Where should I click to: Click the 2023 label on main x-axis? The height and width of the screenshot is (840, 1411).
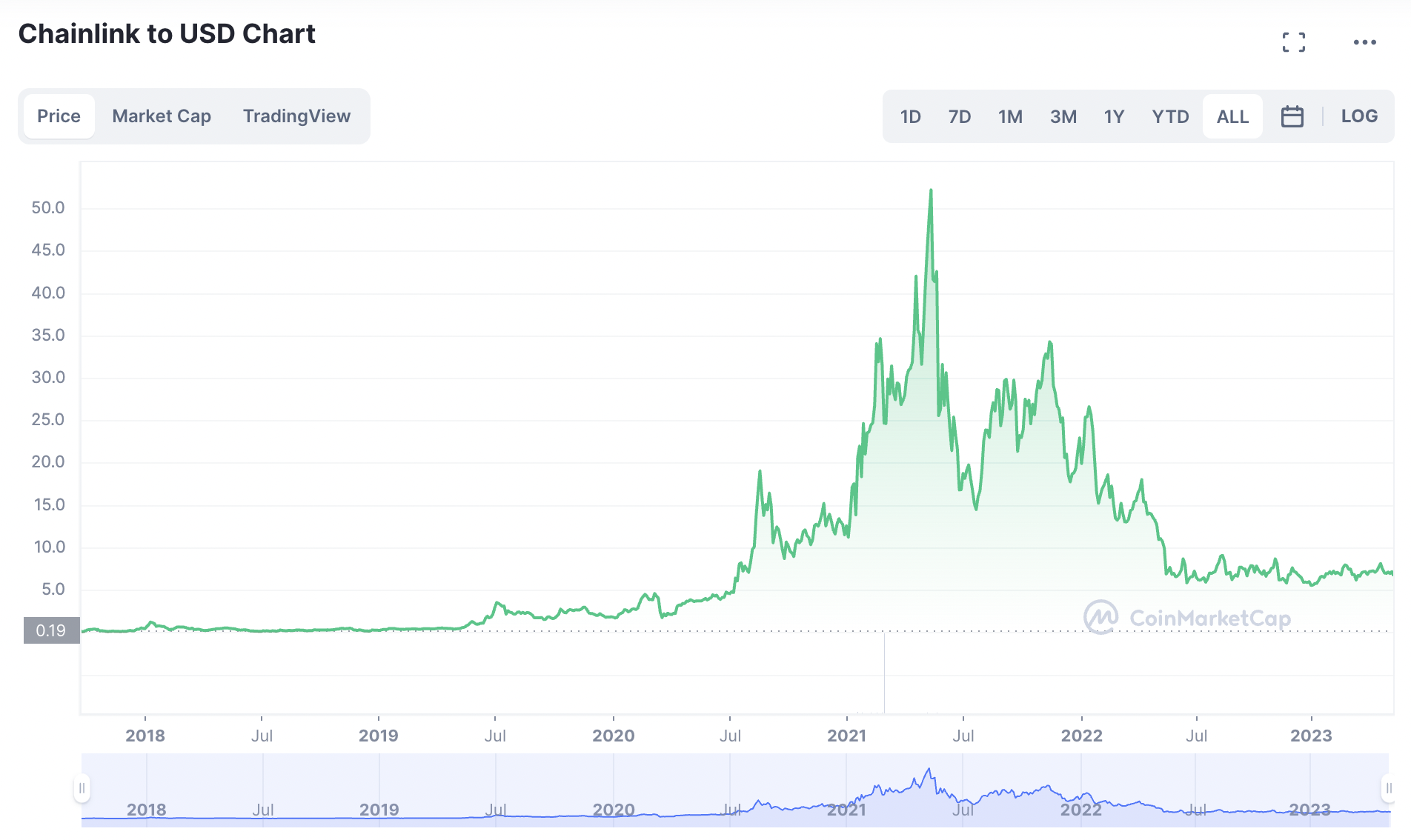tap(1311, 736)
